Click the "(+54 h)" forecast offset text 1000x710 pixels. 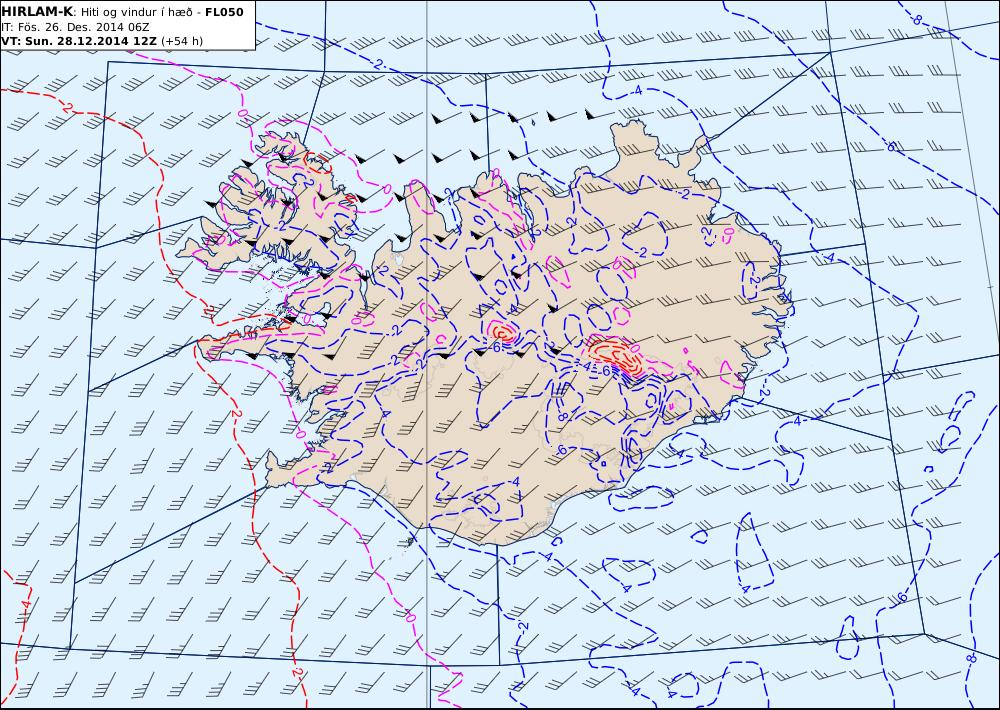pos(182,41)
